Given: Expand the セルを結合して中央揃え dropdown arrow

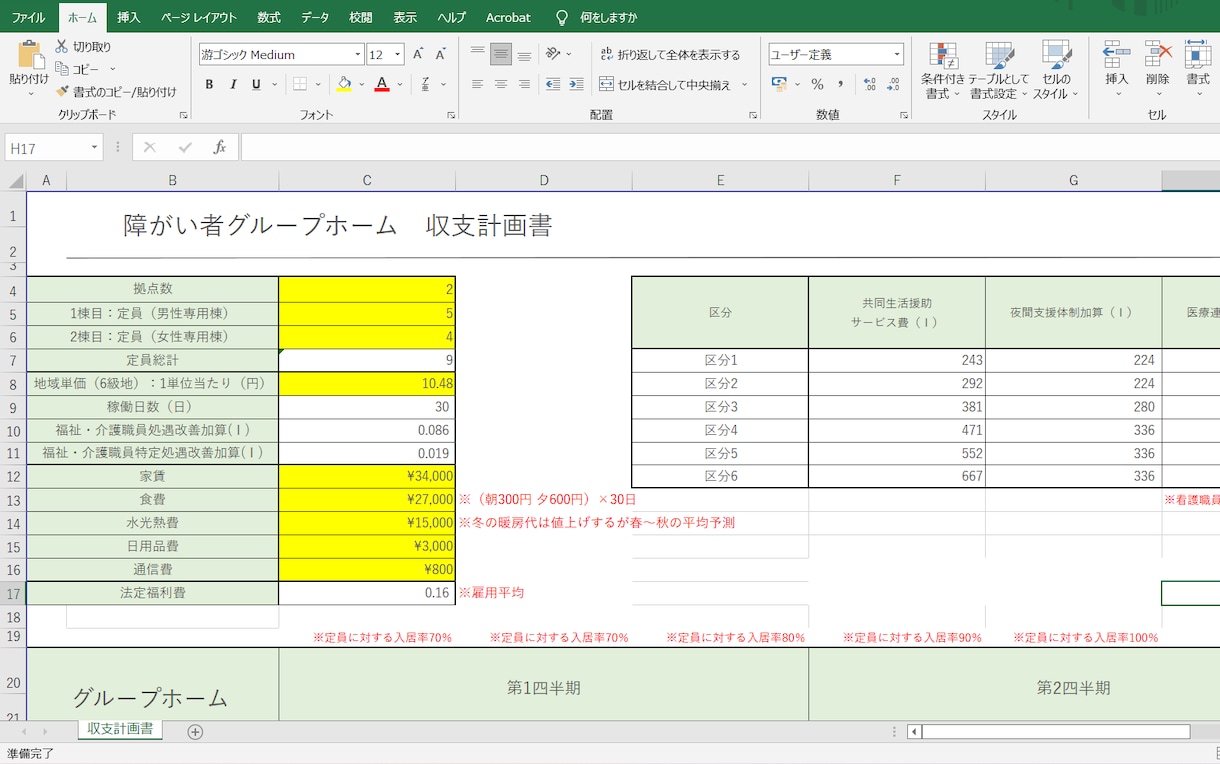Looking at the screenshot, I should [745, 85].
